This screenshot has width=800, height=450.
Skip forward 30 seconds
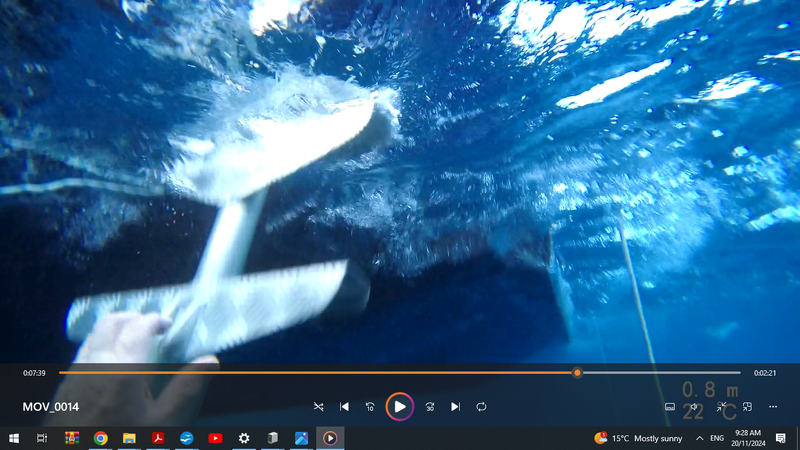(x=430, y=407)
